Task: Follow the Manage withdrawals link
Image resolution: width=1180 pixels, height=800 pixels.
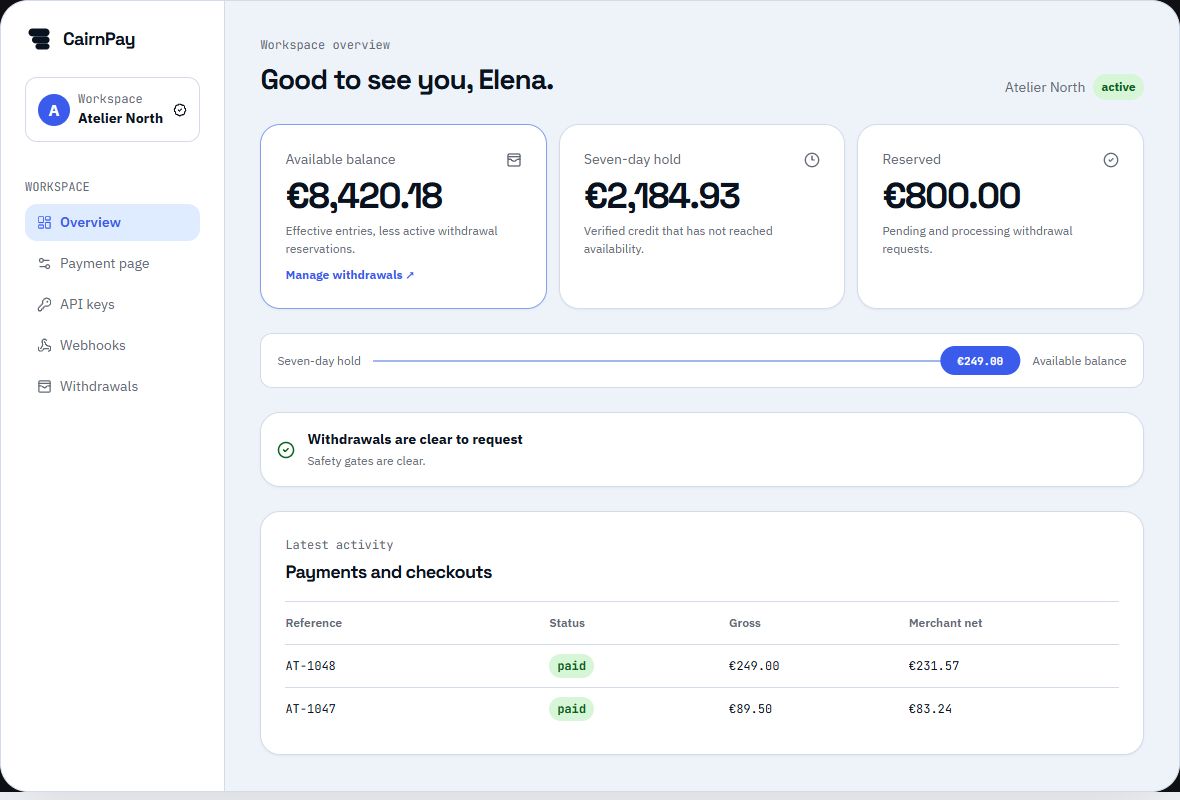Action: click(350, 275)
